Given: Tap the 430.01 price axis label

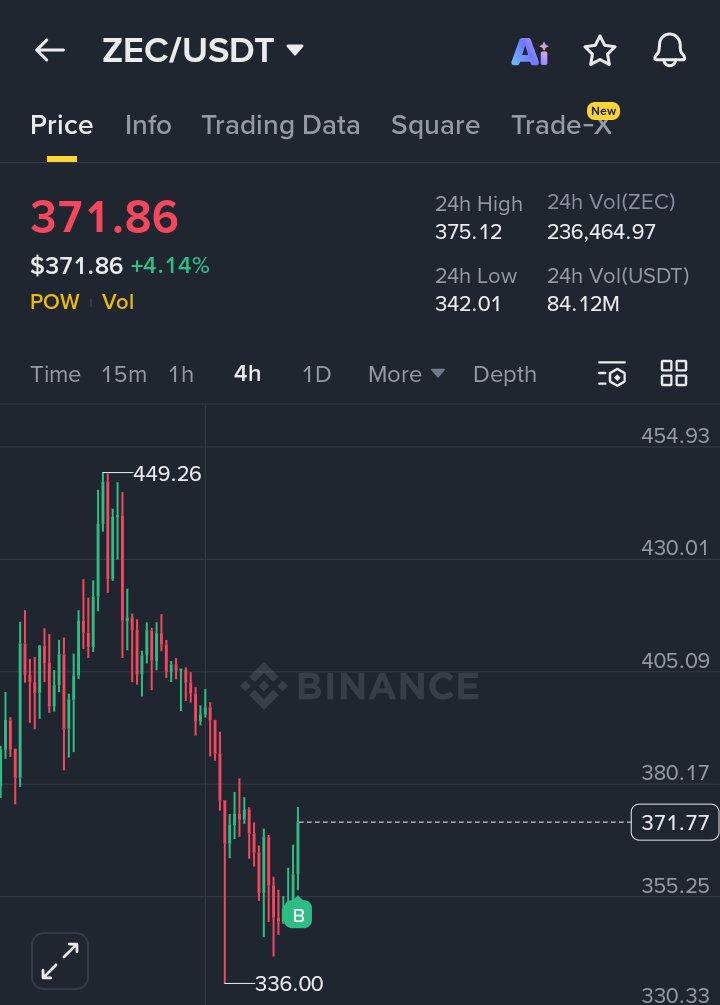Looking at the screenshot, I should (675, 548).
